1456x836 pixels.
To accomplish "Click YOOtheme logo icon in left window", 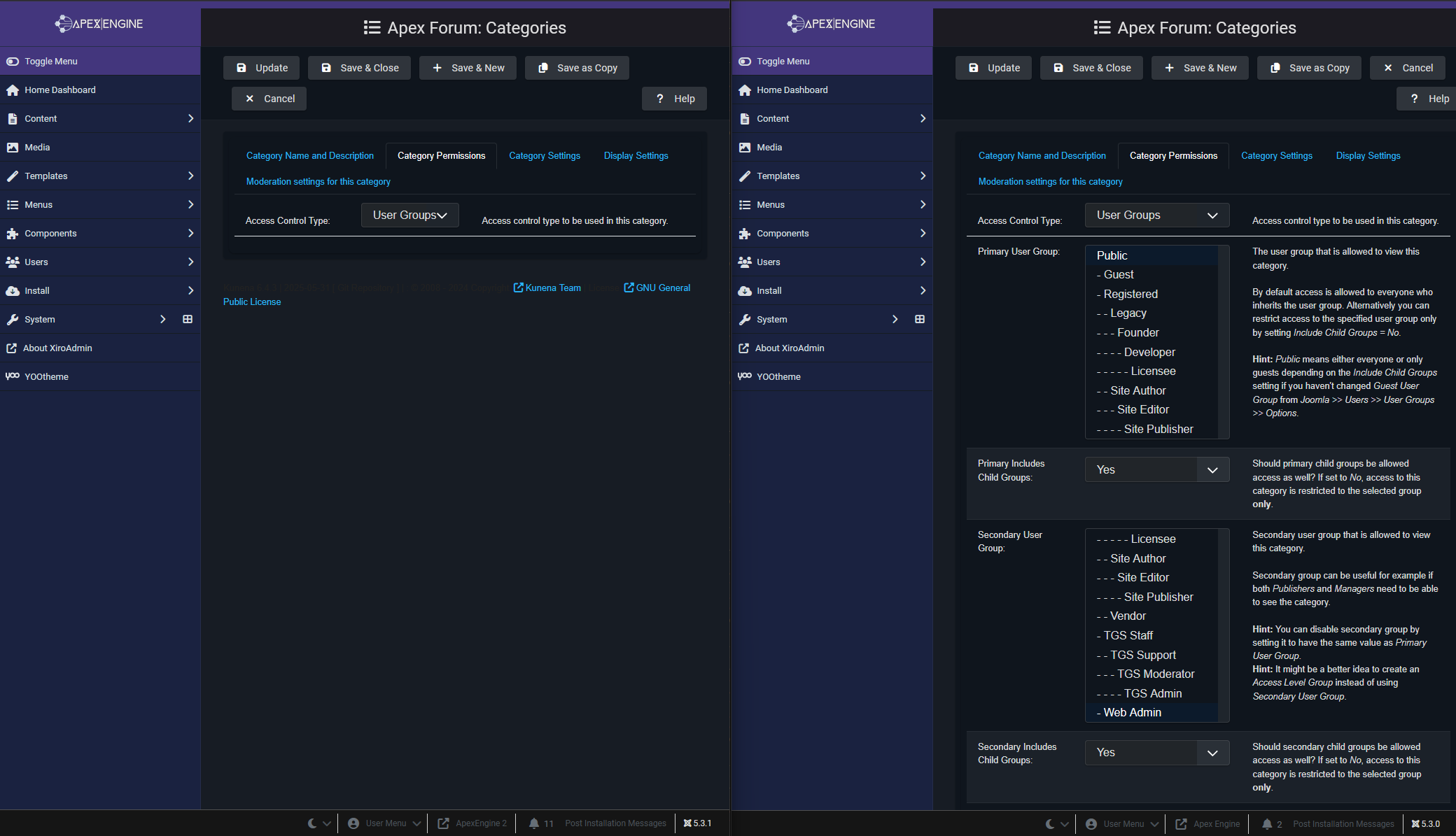I will [13, 376].
